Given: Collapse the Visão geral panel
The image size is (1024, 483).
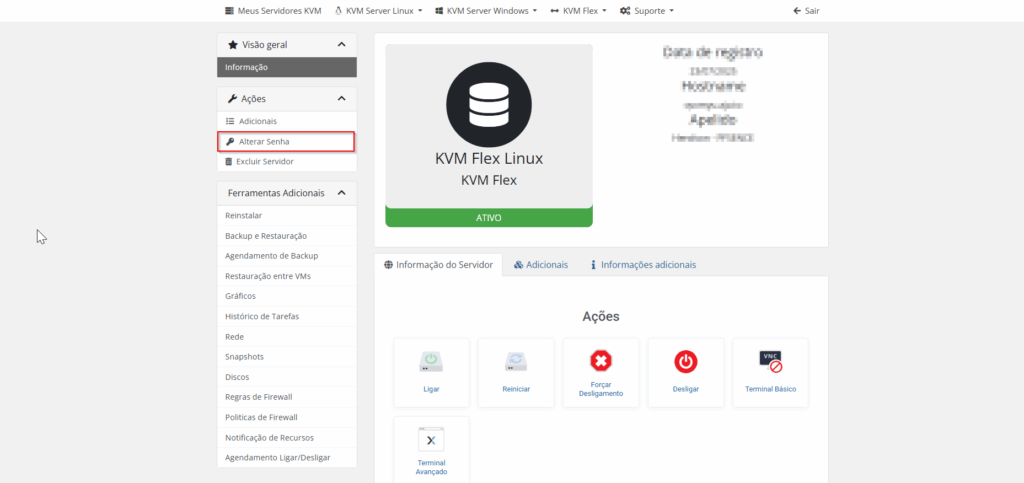Looking at the screenshot, I should (x=341, y=45).
